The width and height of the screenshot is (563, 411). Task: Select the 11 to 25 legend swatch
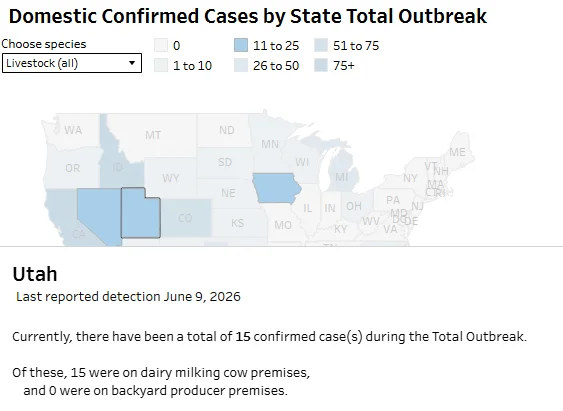[x=241, y=46]
